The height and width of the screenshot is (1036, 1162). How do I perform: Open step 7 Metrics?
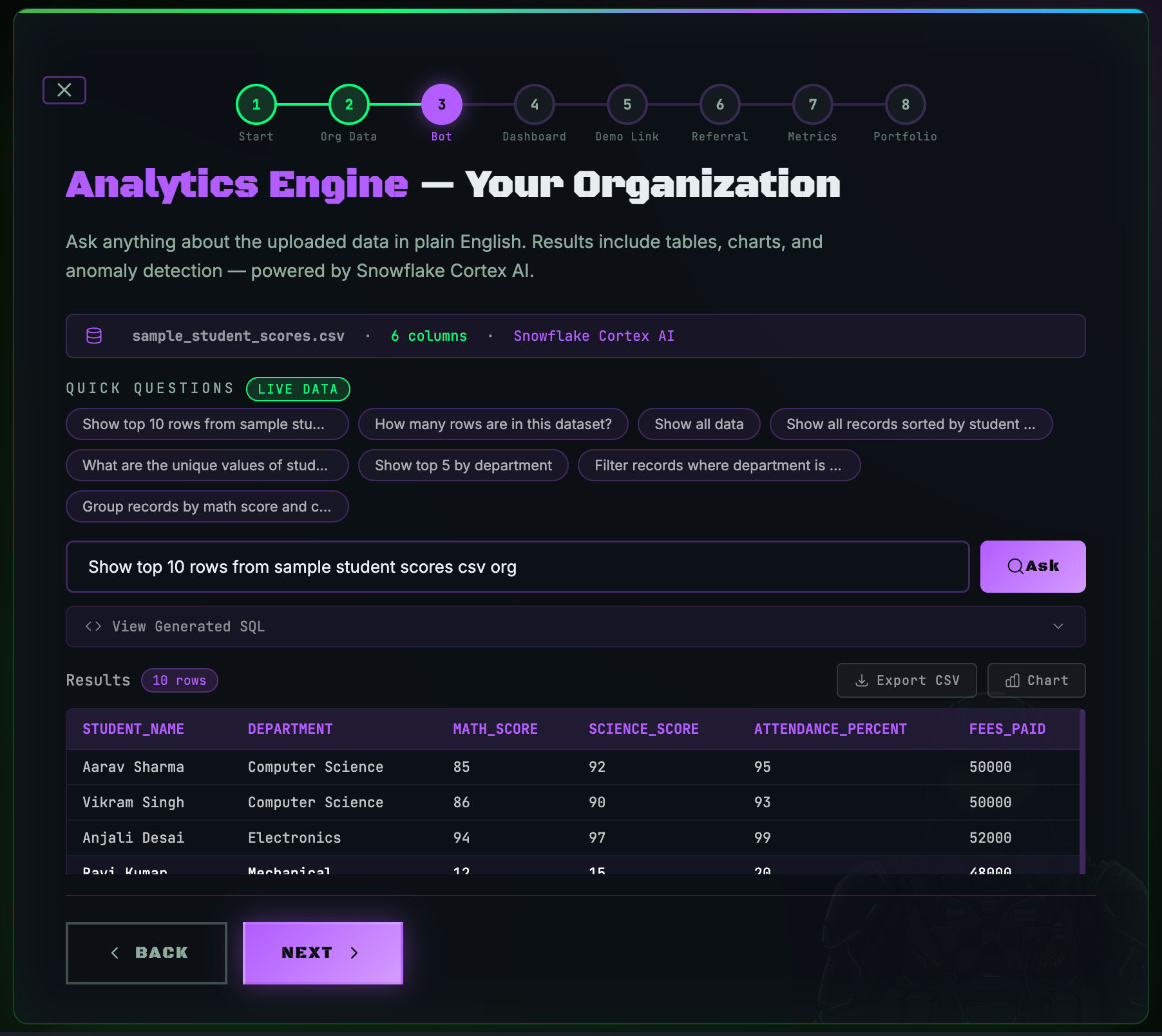(813, 104)
